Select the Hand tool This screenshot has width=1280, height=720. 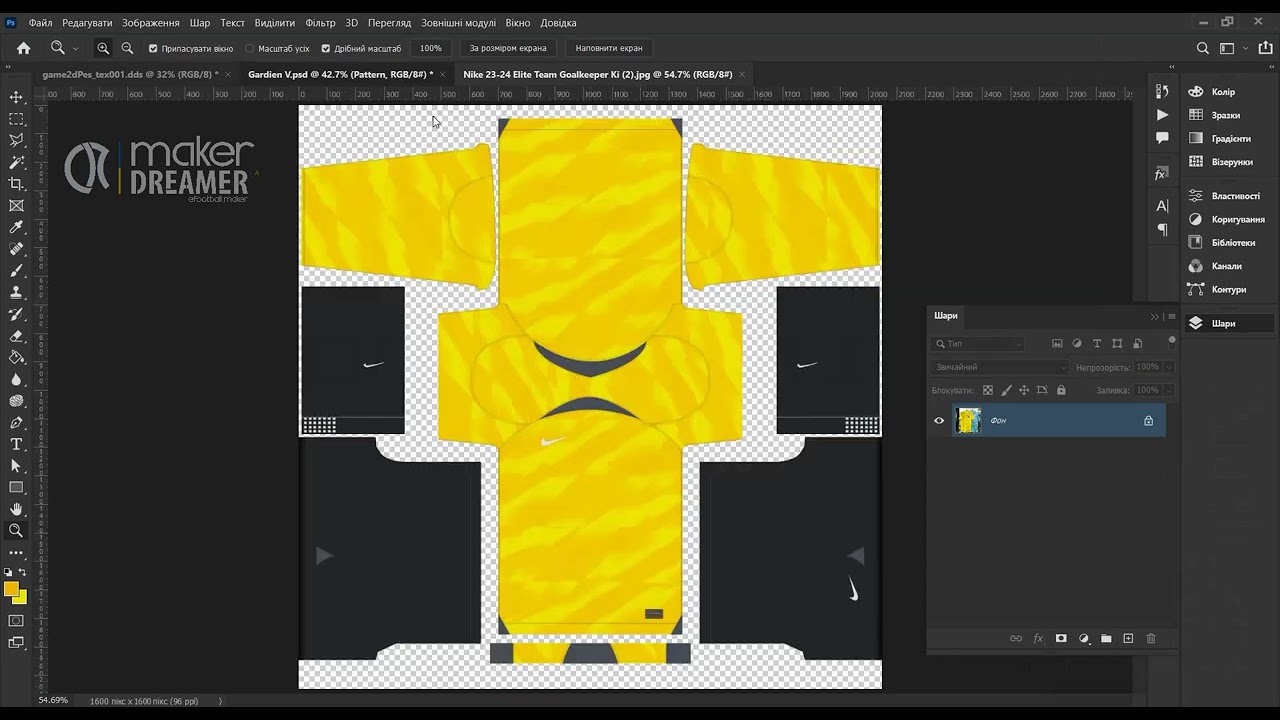16,509
